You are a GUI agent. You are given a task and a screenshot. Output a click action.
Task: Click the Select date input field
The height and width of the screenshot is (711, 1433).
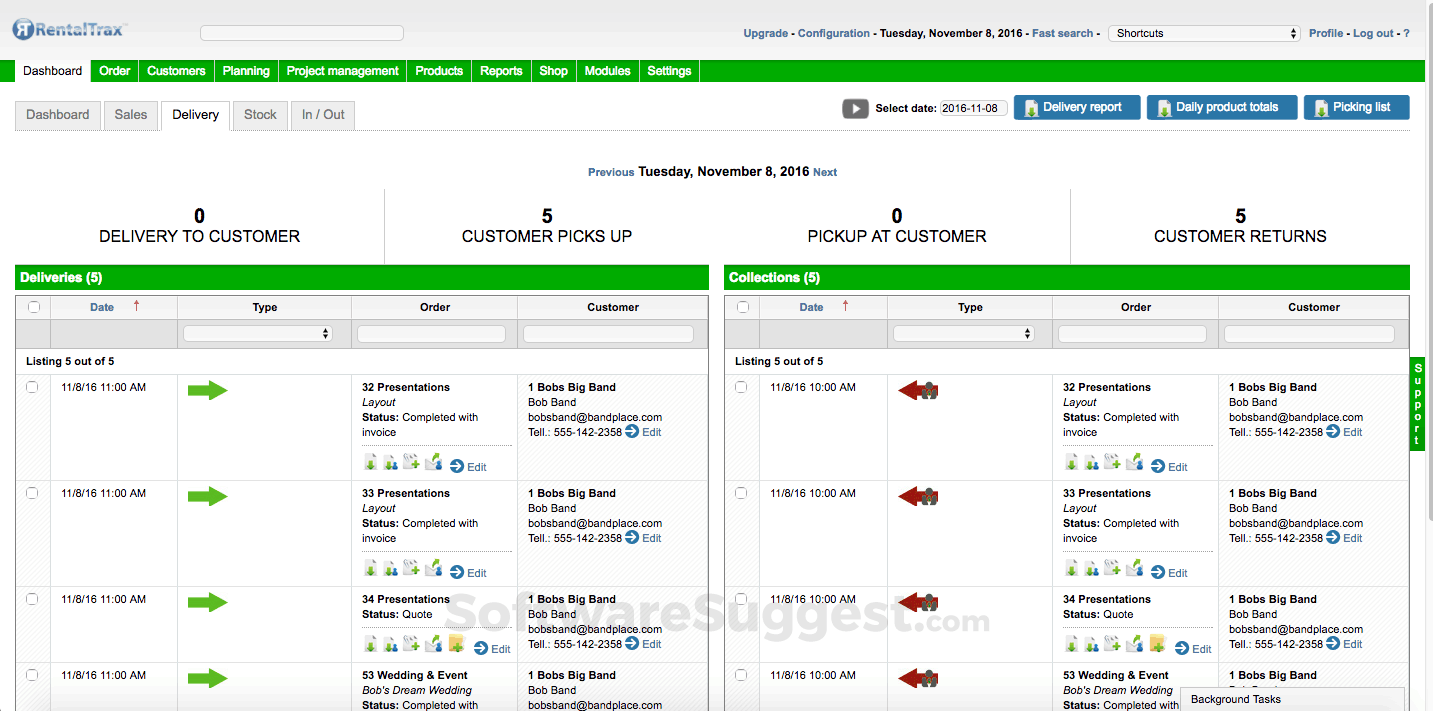pos(973,107)
